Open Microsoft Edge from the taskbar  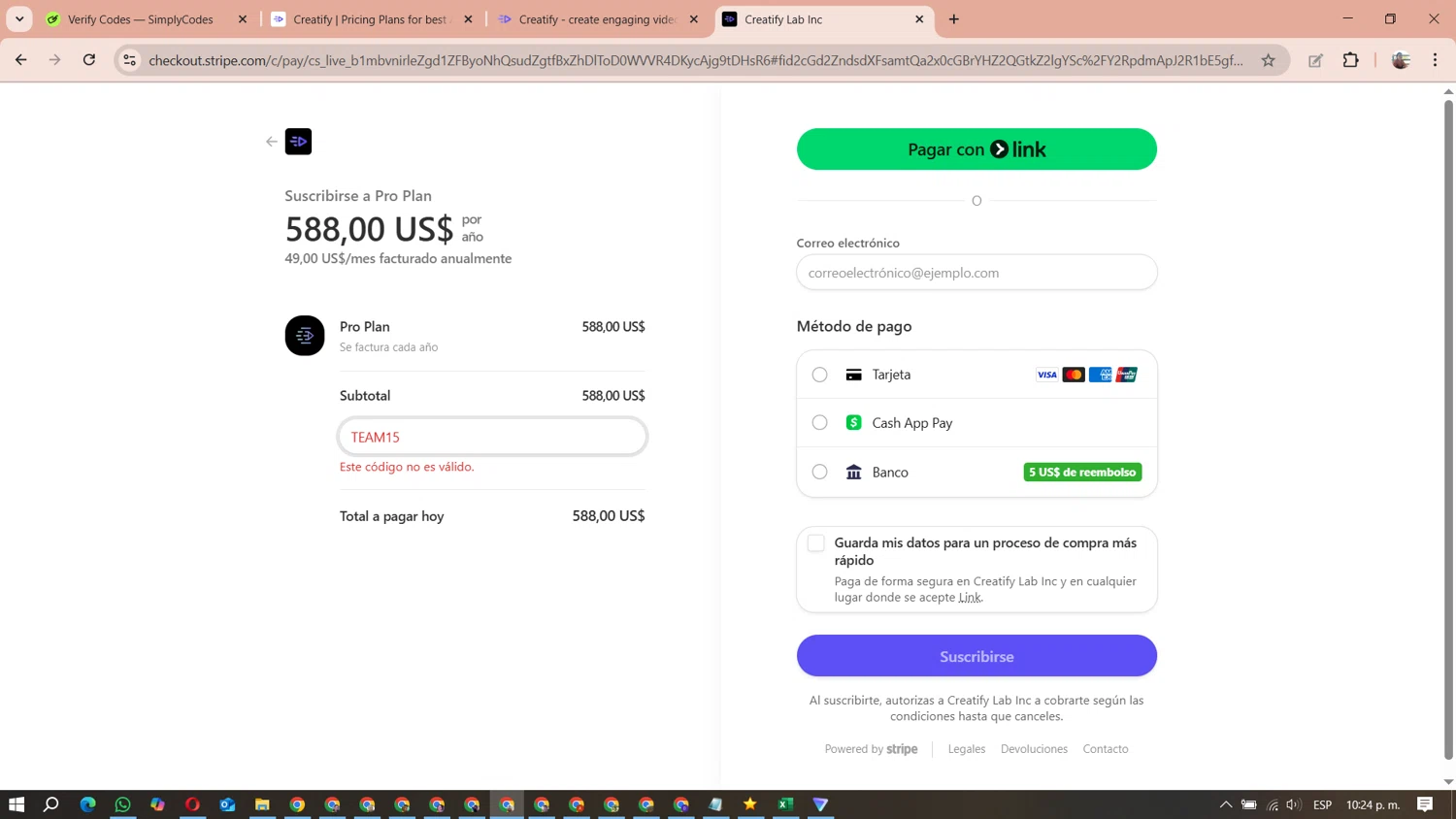pos(87,804)
